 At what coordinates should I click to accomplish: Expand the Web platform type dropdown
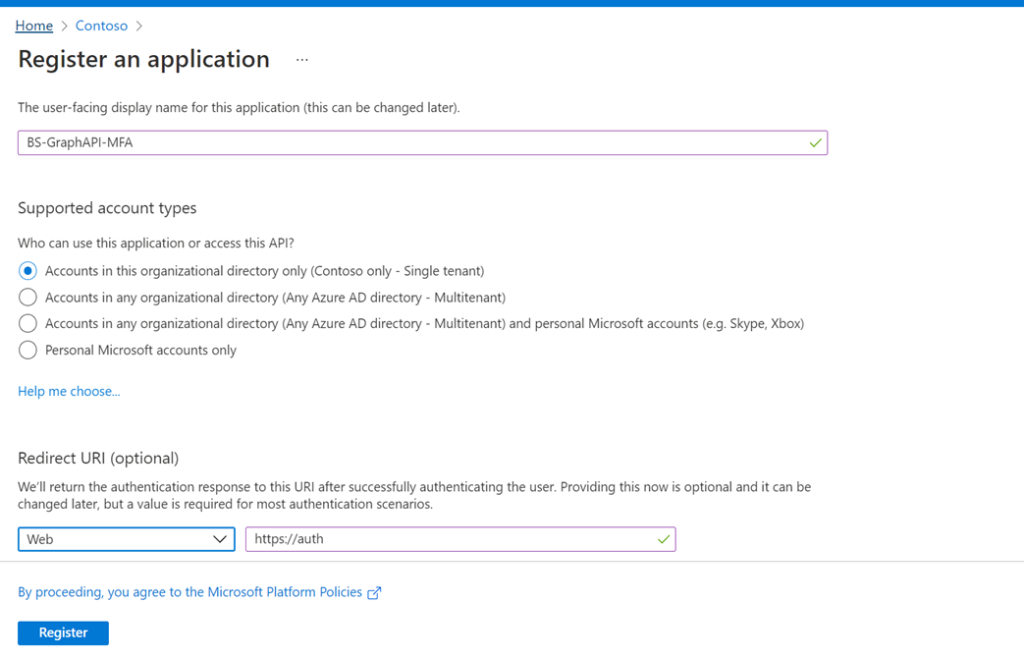tap(126, 539)
